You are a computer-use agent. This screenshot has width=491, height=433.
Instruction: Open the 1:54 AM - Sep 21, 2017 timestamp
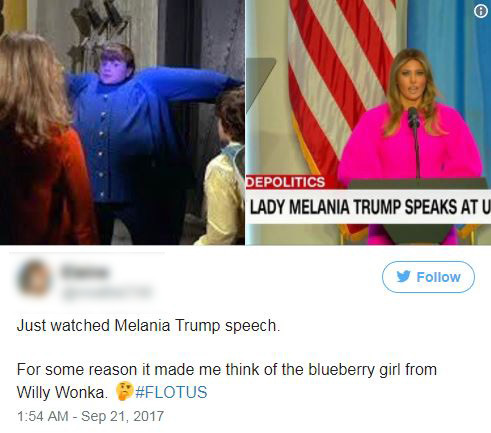click(90, 416)
